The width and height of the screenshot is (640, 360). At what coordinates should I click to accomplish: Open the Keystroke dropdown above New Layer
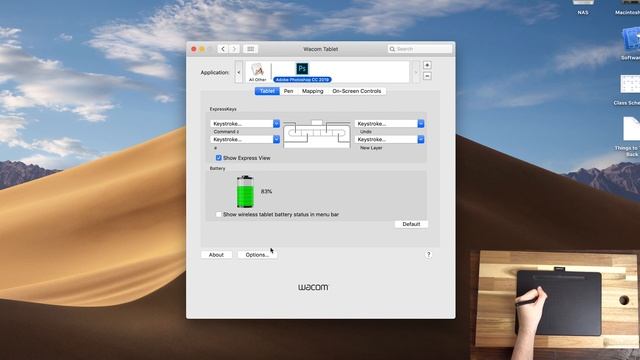point(389,140)
